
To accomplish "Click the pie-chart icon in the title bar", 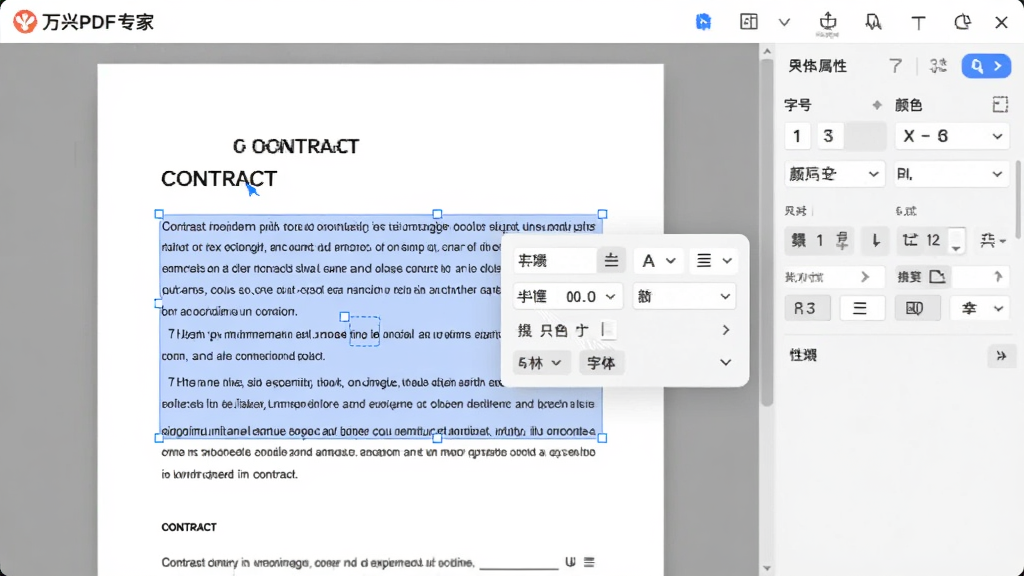I will 962,22.
